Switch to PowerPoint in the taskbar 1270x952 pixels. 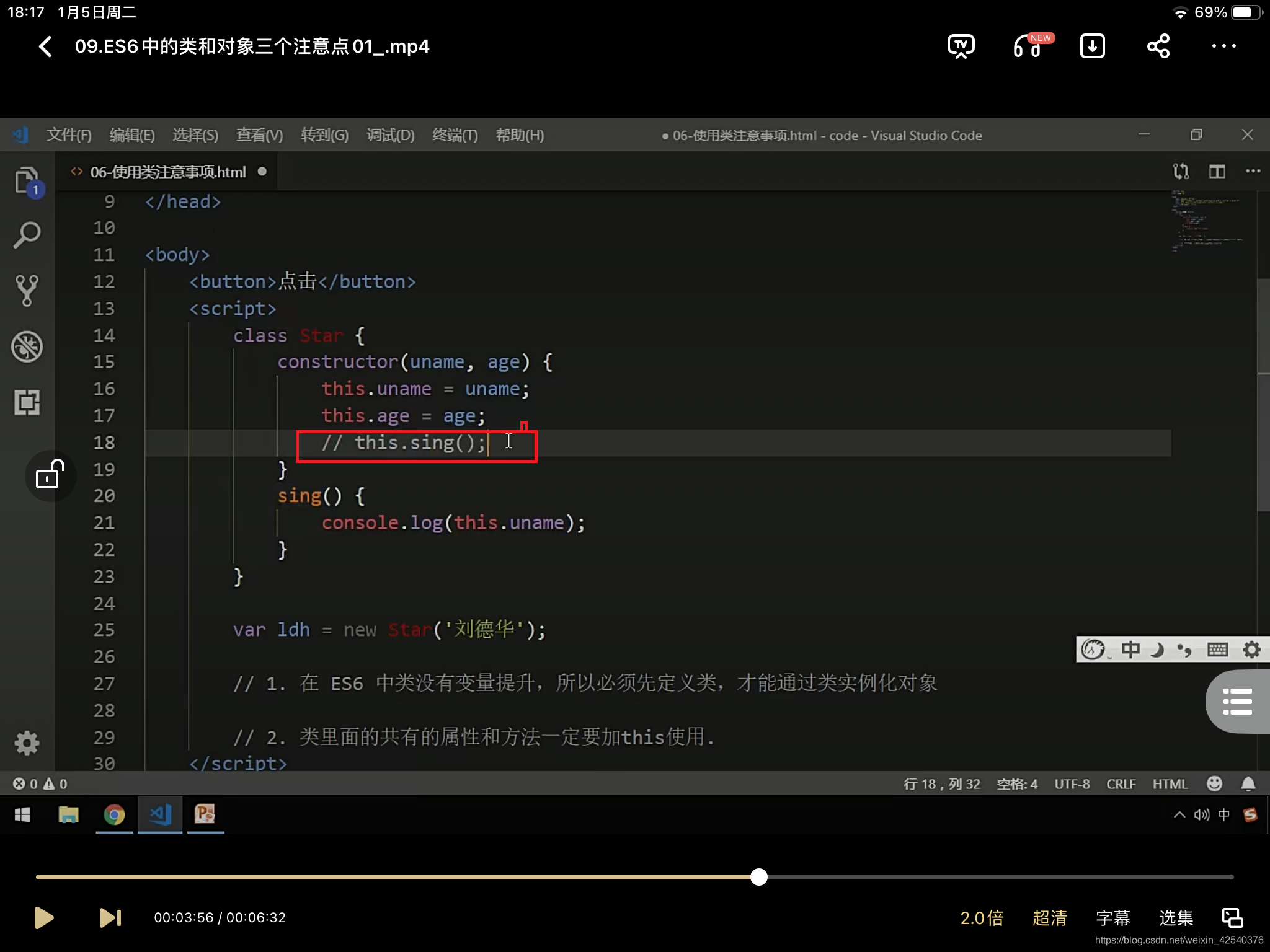click(x=205, y=814)
